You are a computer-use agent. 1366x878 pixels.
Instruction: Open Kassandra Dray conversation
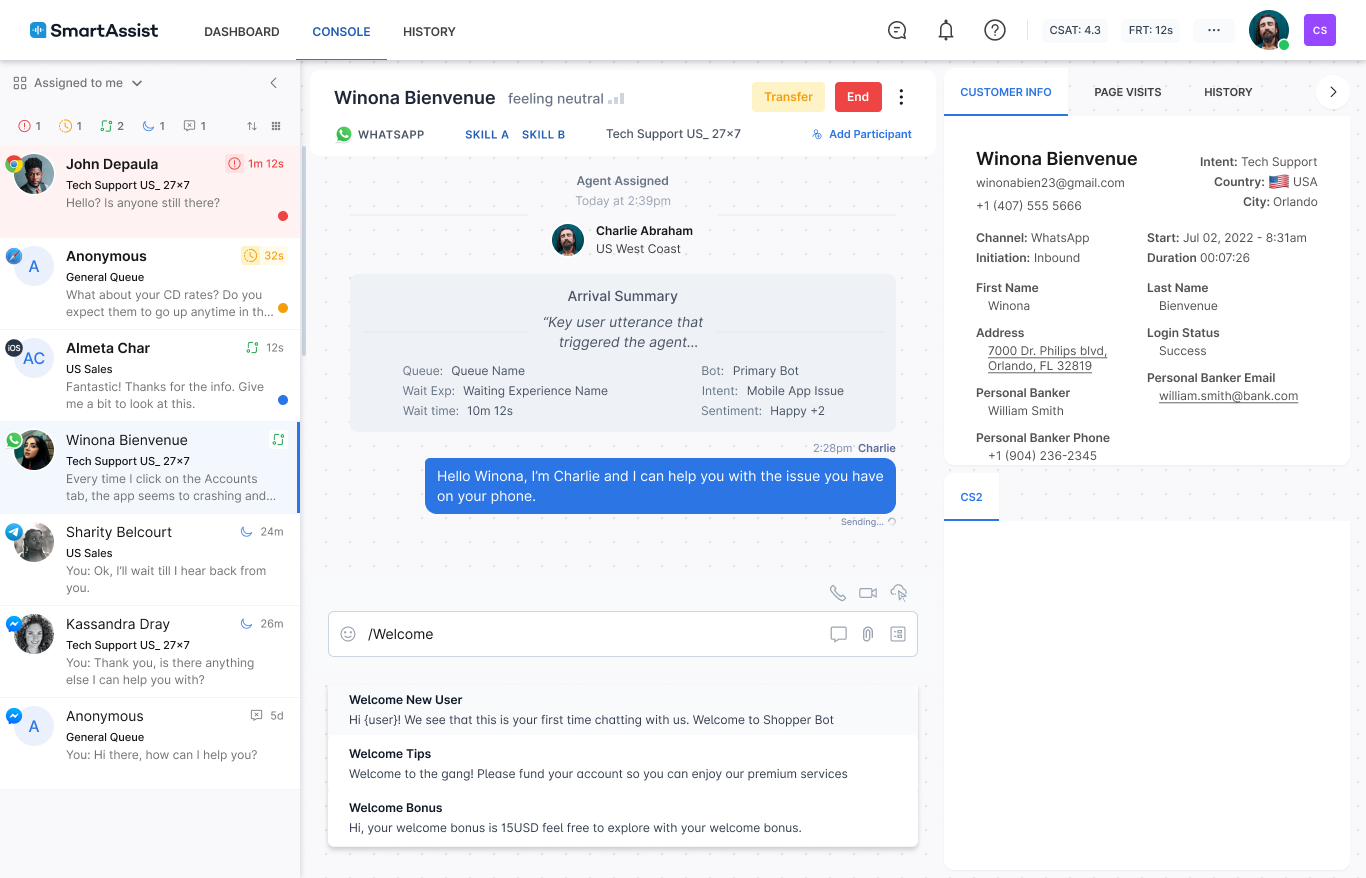coord(150,652)
